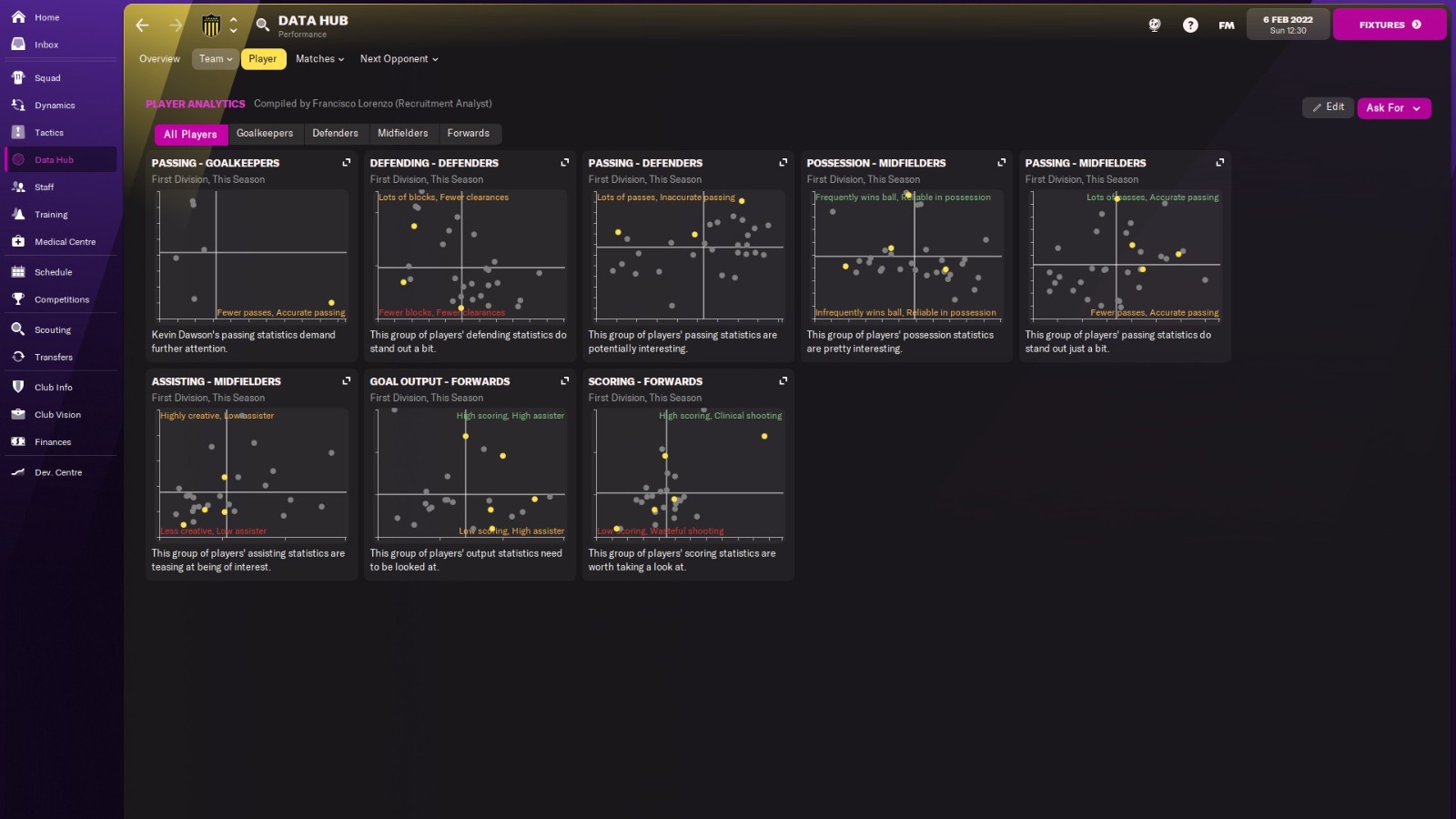The height and width of the screenshot is (819, 1456).
Task: Select the Midfielders filter tab
Action: [403, 133]
